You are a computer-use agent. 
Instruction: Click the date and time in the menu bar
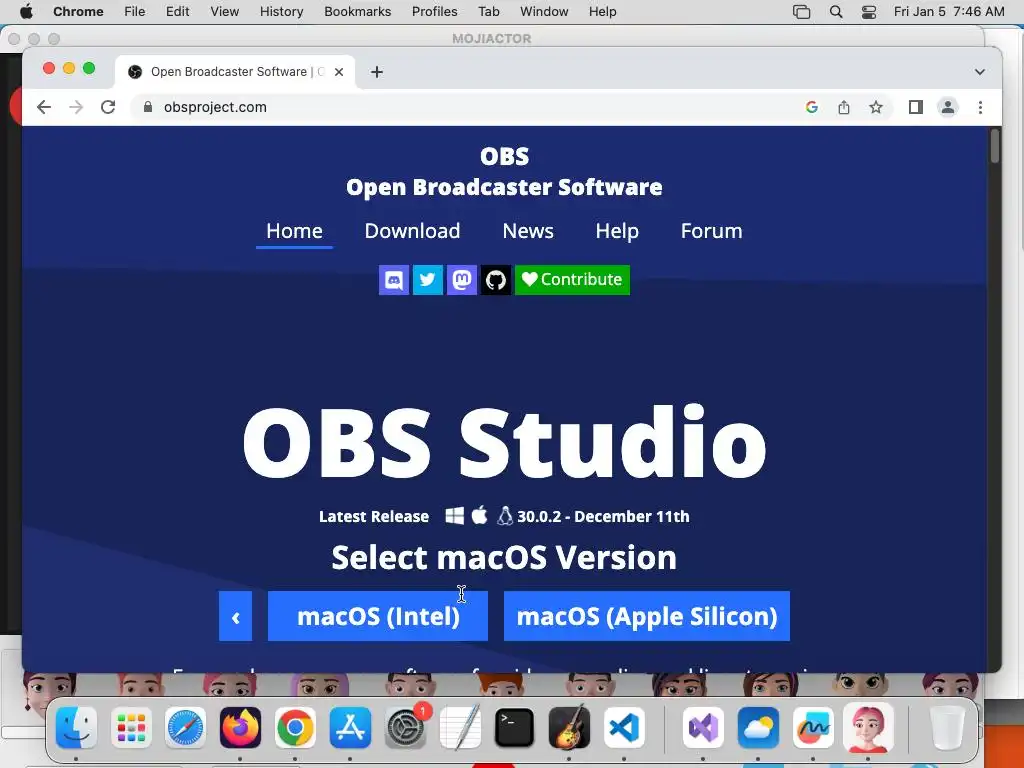(949, 11)
